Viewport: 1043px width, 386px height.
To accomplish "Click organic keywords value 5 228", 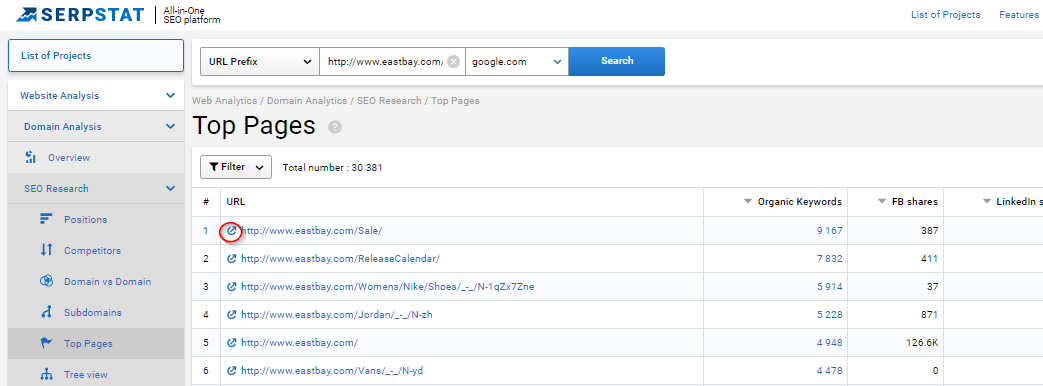I will pyautogui.click(x=829, y=315).
